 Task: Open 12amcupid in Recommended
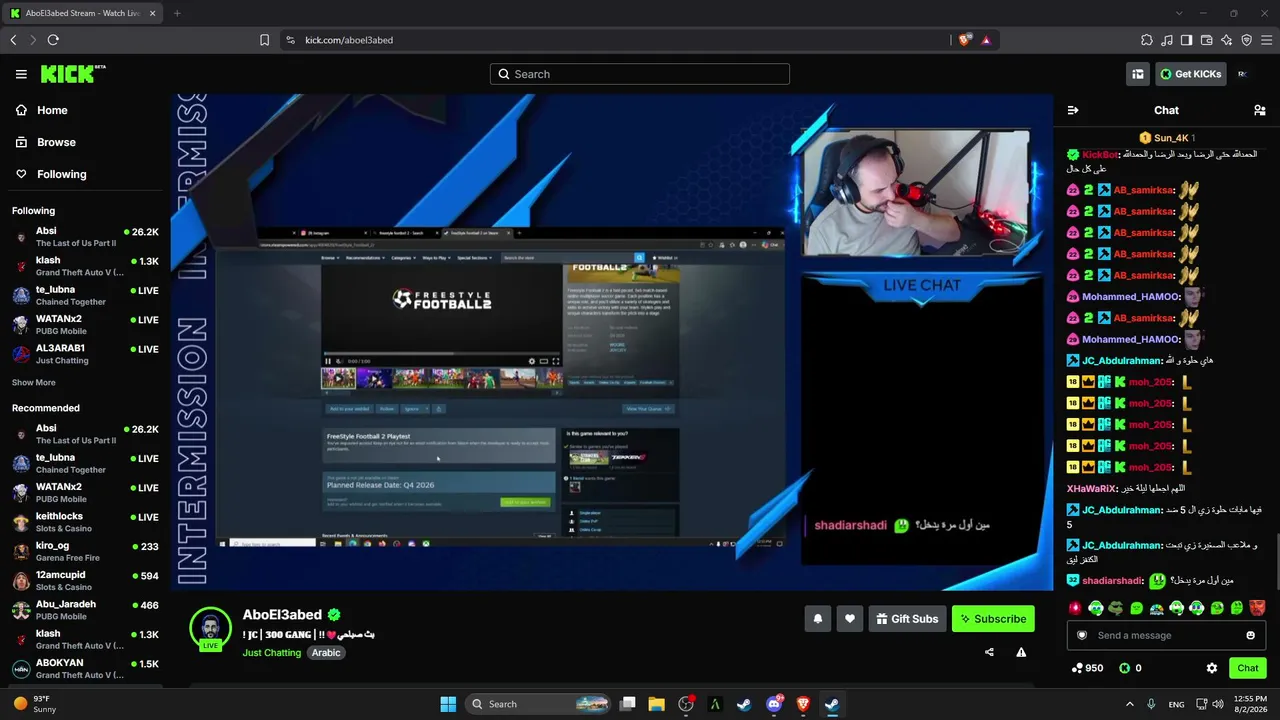pos(85,580)
